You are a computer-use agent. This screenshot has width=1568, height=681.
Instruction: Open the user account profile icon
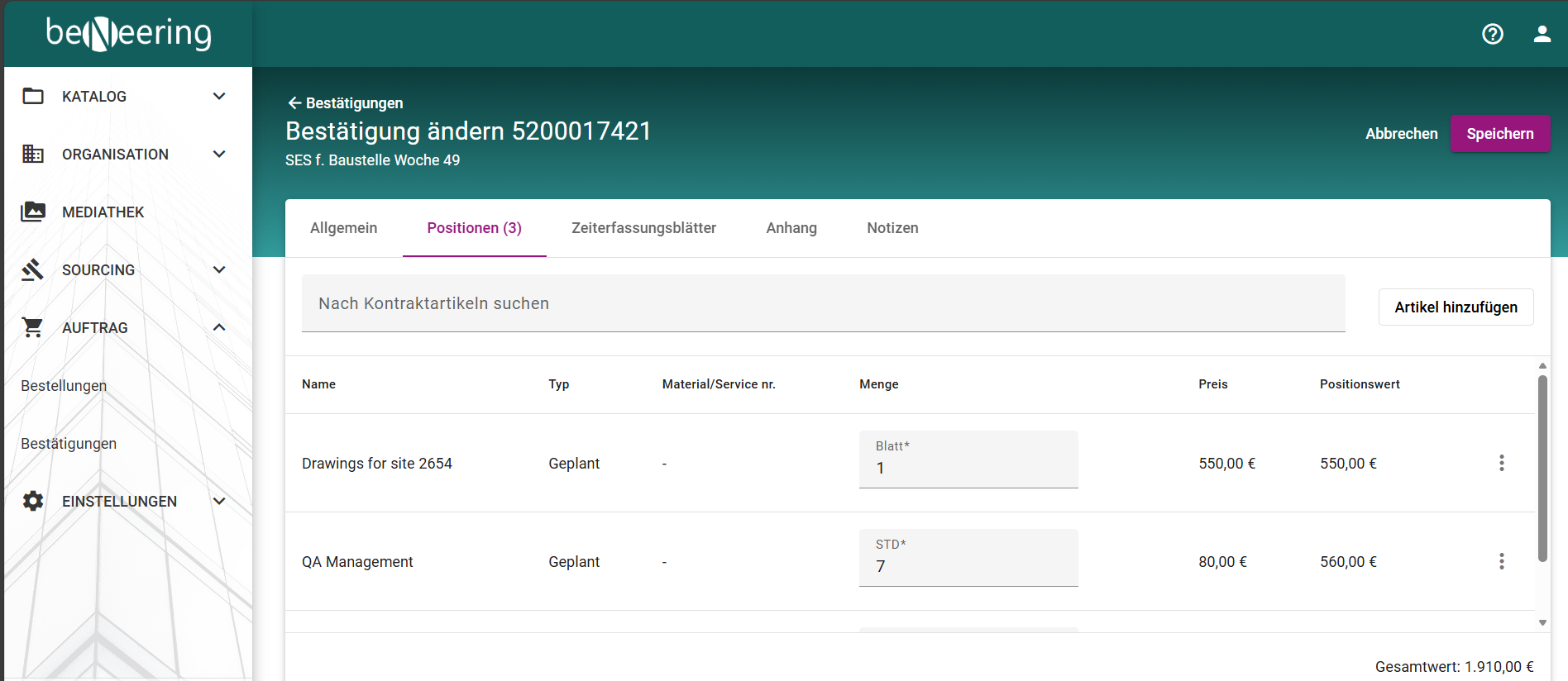[x=1542, y=34]
